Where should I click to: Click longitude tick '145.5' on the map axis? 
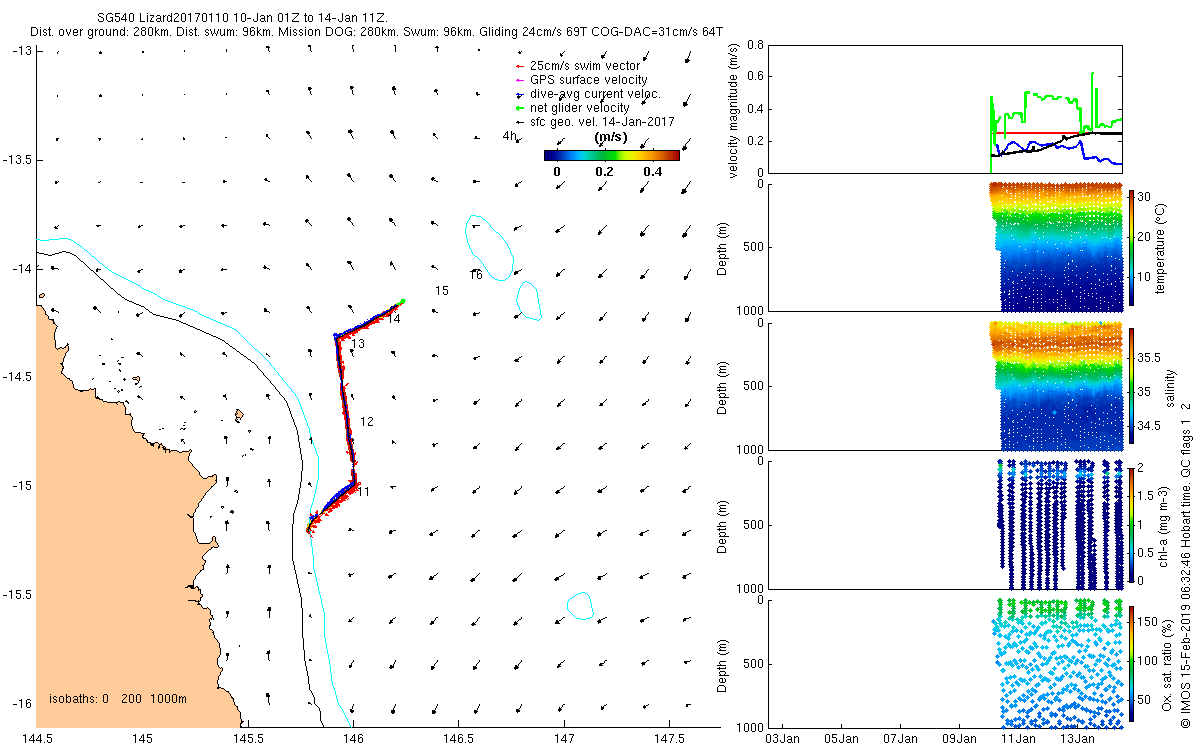pyautogui.click(x=247, y=738)
